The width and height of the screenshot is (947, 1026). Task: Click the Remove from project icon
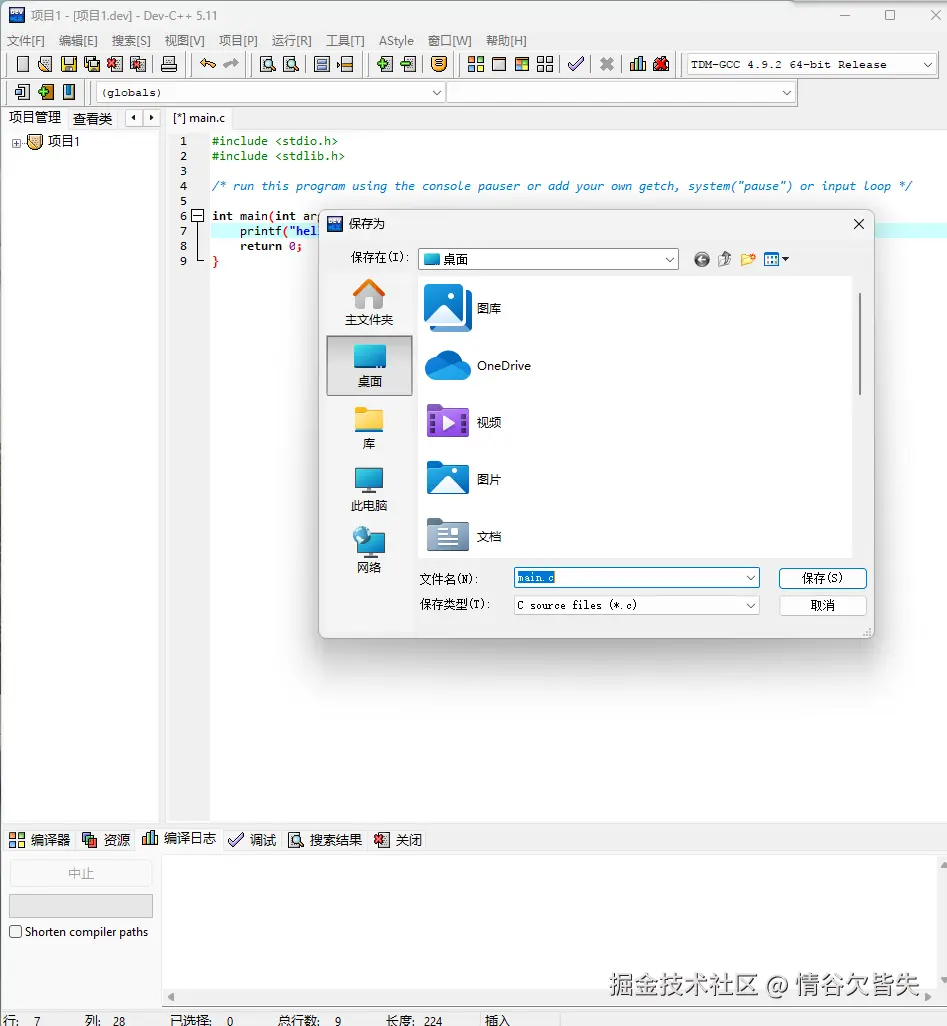(408, 64)
